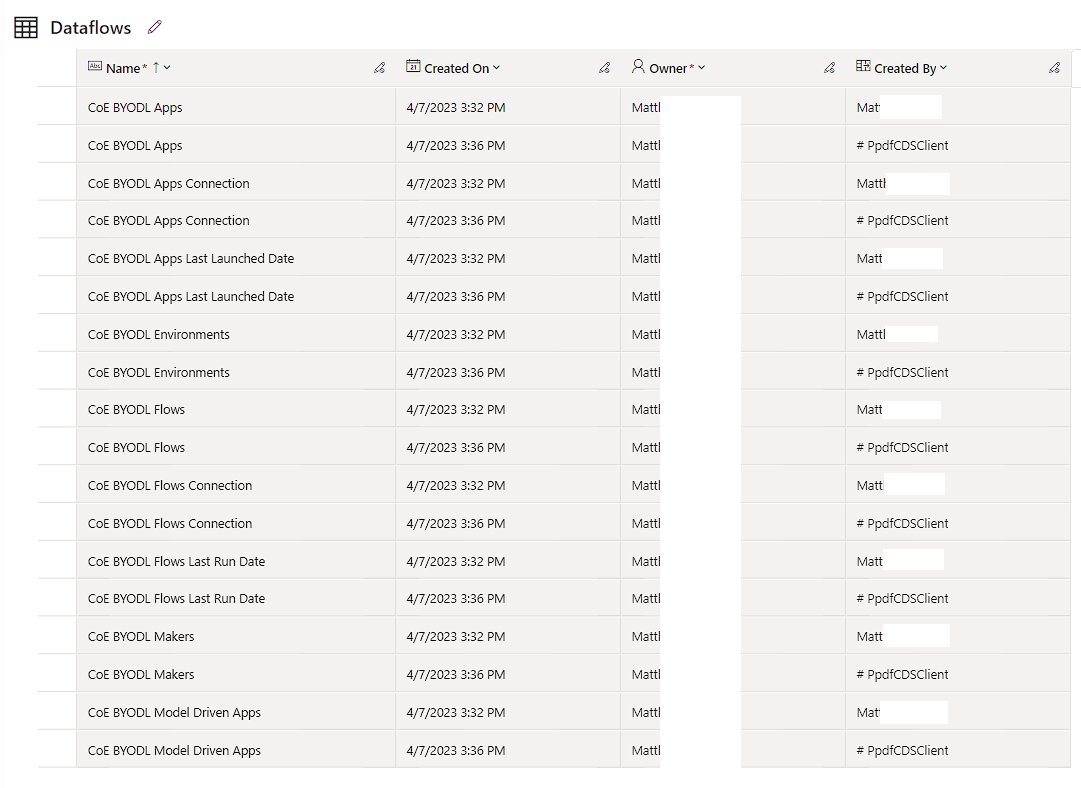Click the person icon in Owner column header
The width and height of the screenshot is (1081, 788).
[x=638, y=67]
